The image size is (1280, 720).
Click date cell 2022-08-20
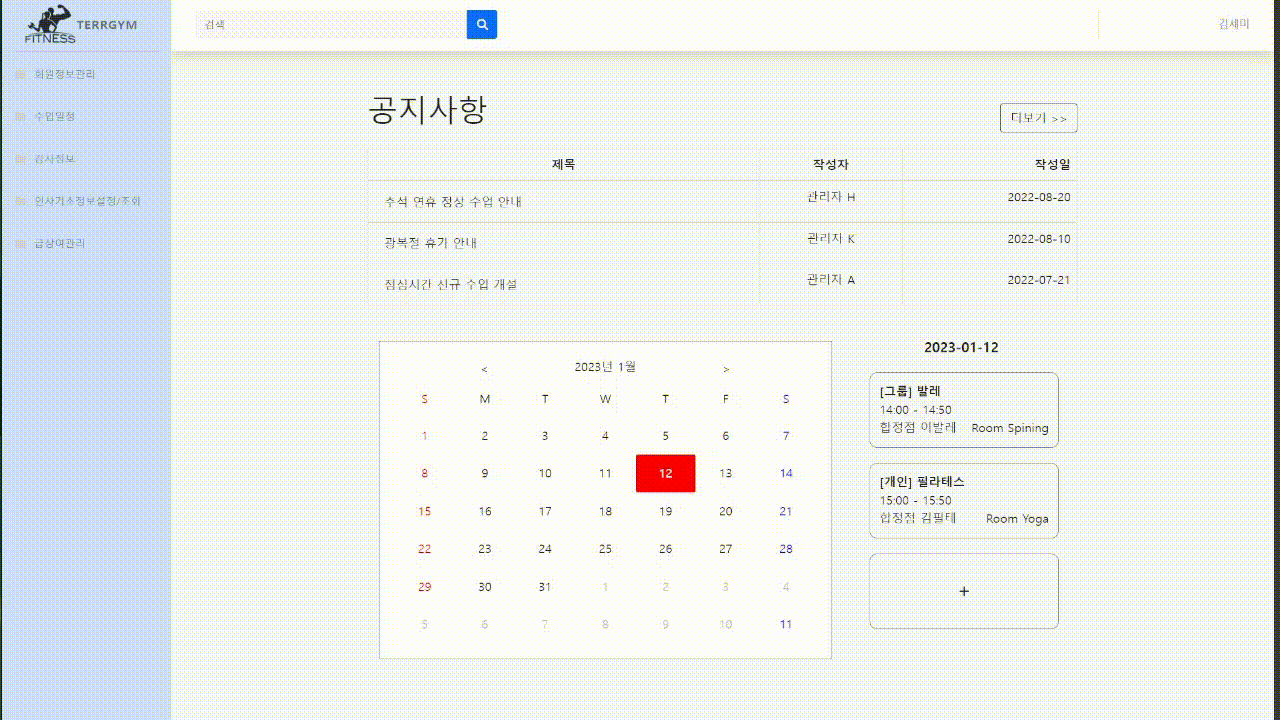pyautogui.click(x=1038, y=197)
